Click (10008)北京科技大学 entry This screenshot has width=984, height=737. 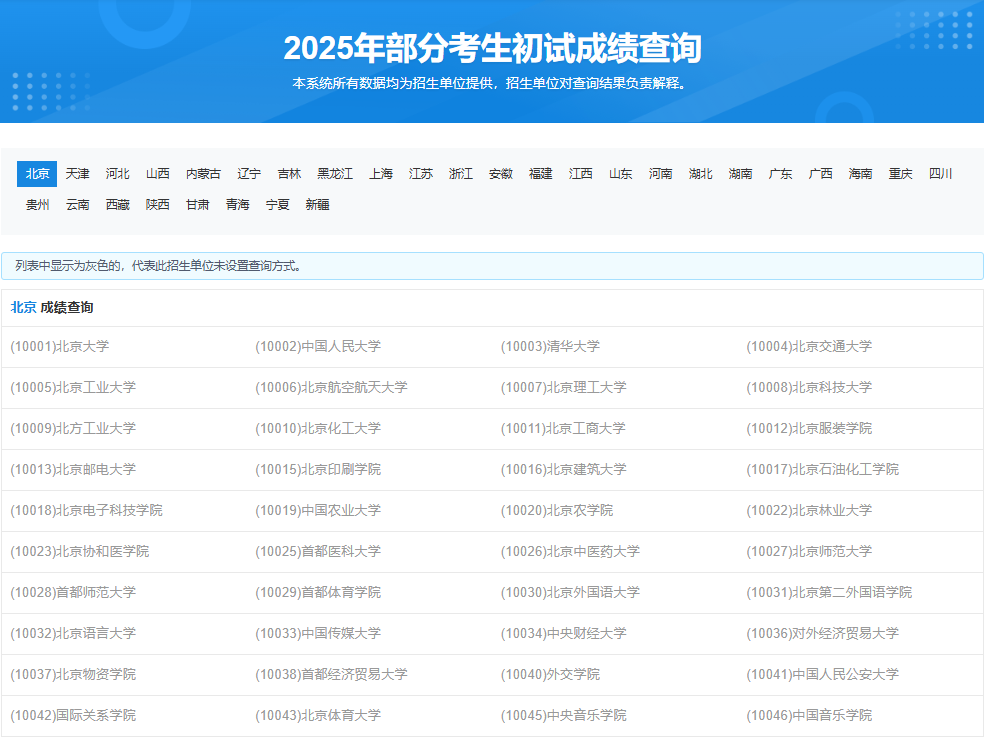pyautogui.click(x=809, y=387)
